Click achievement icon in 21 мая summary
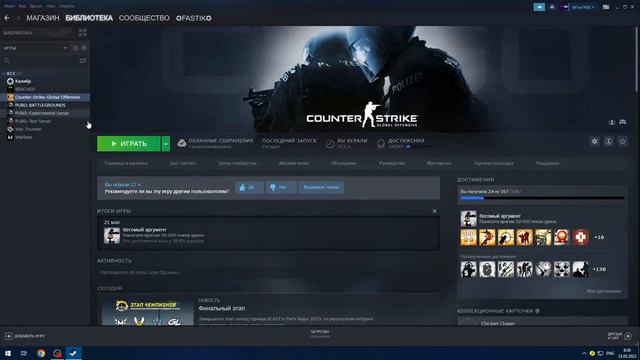 112,236
